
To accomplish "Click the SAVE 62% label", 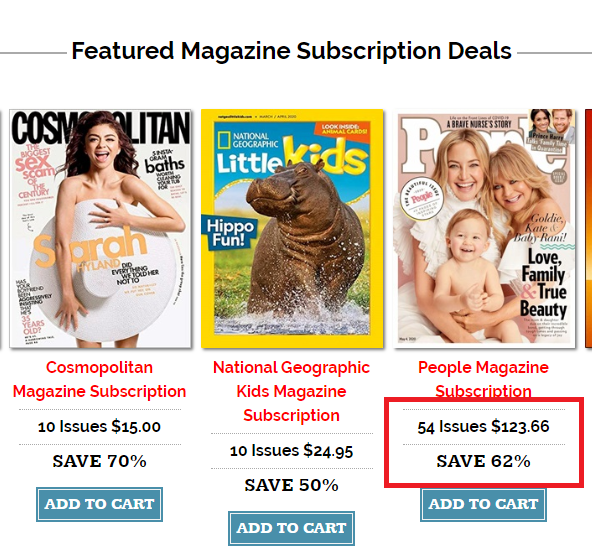I will click(x=483, y=461).
